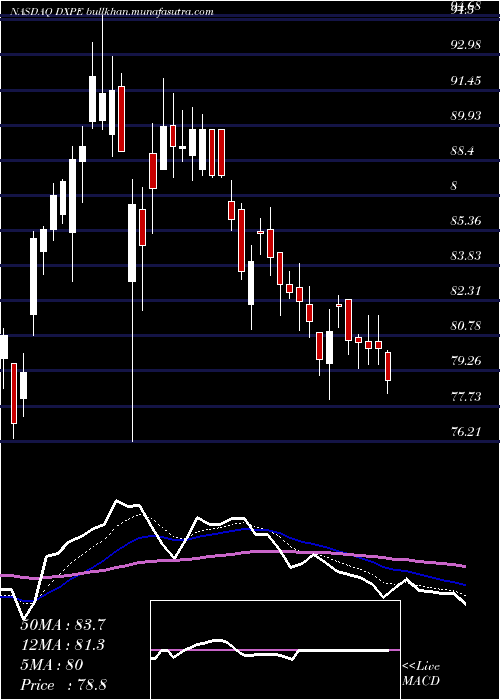Click the 92.98 price axis label

(x=467, y=45)
